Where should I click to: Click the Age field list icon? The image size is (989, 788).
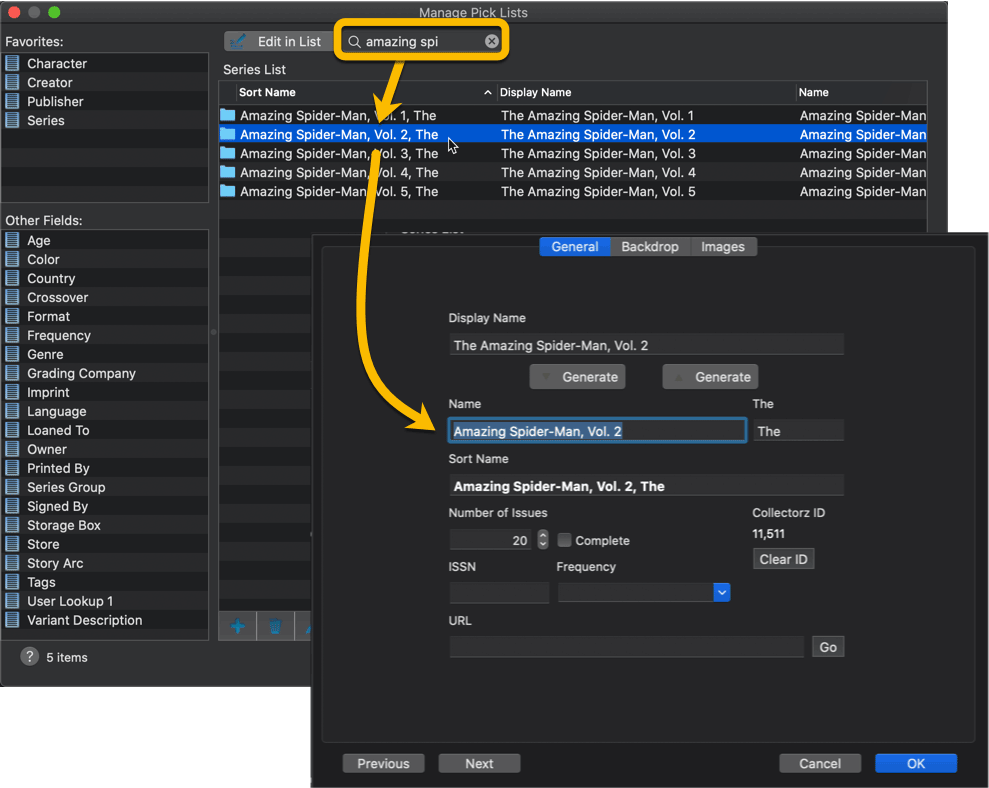click(x=12, y=240)
